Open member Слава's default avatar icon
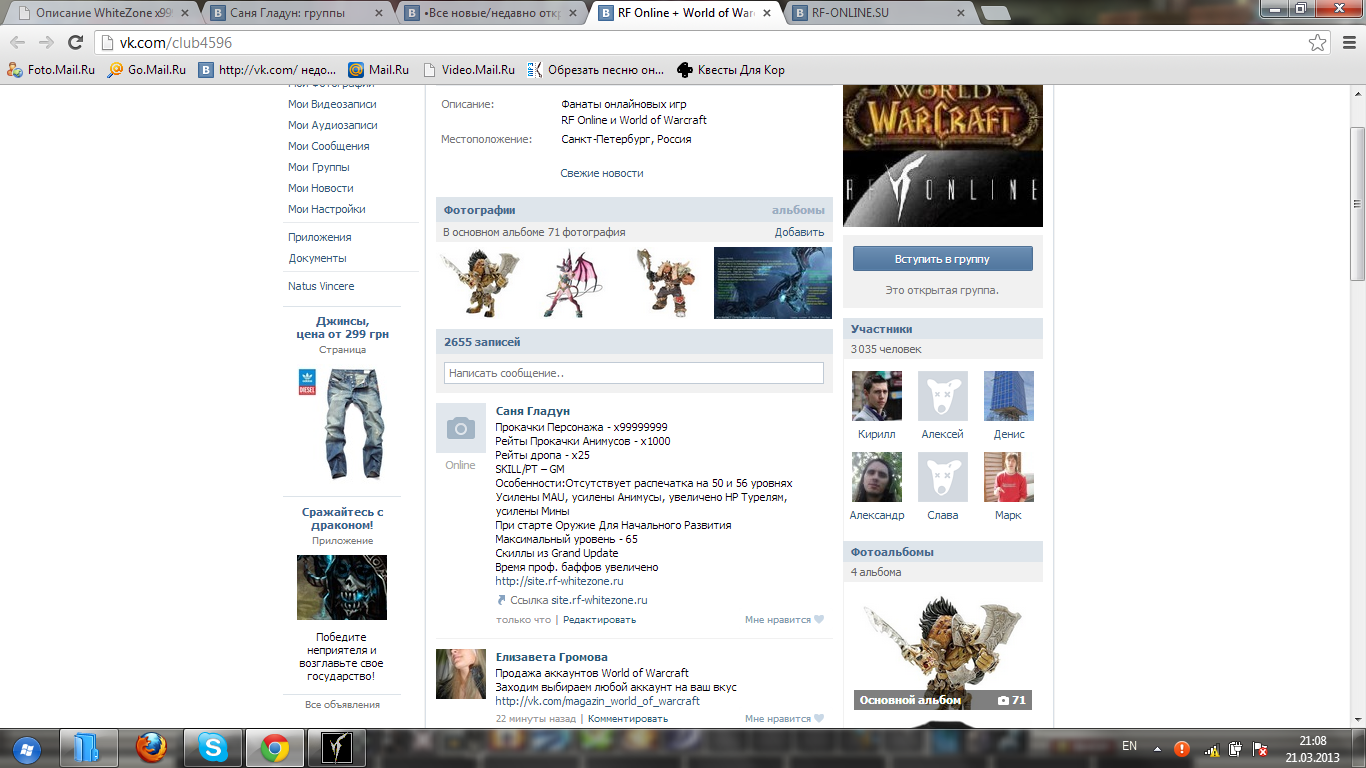1366x768 pixels. coord(943,477)
